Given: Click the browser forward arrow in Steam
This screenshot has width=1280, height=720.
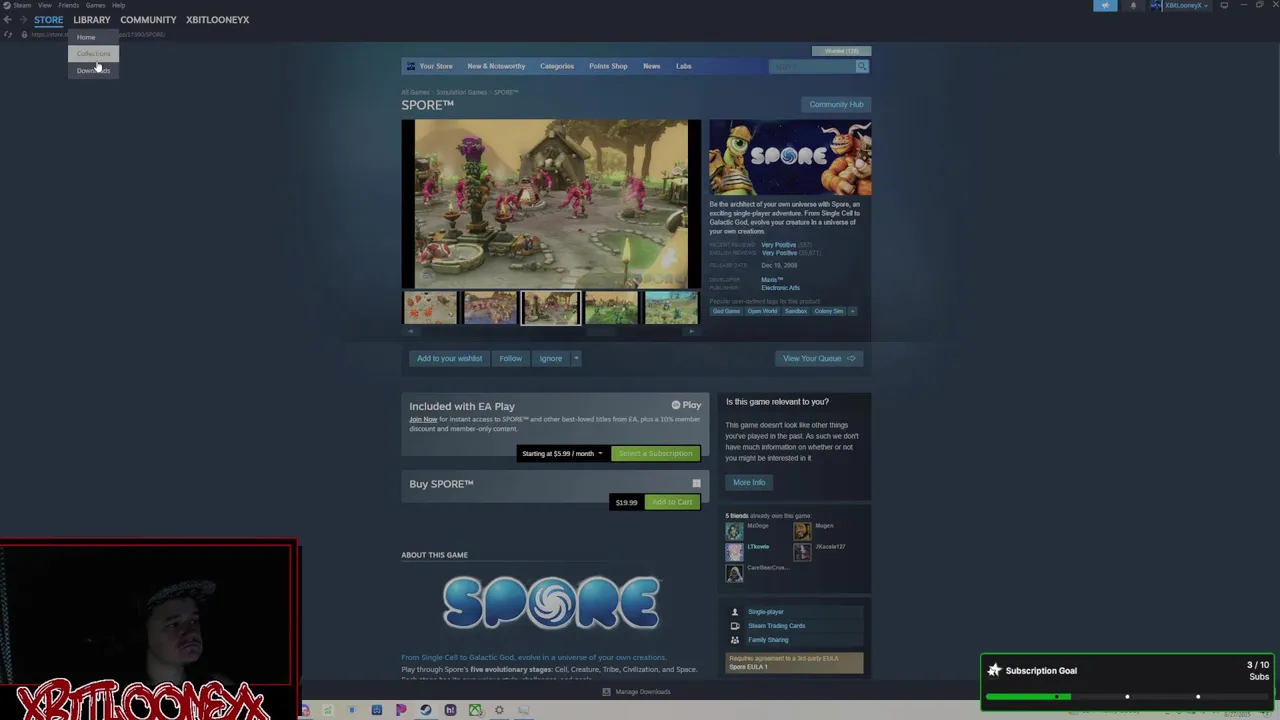Looking at the screenshot, I should coord(23,20).
